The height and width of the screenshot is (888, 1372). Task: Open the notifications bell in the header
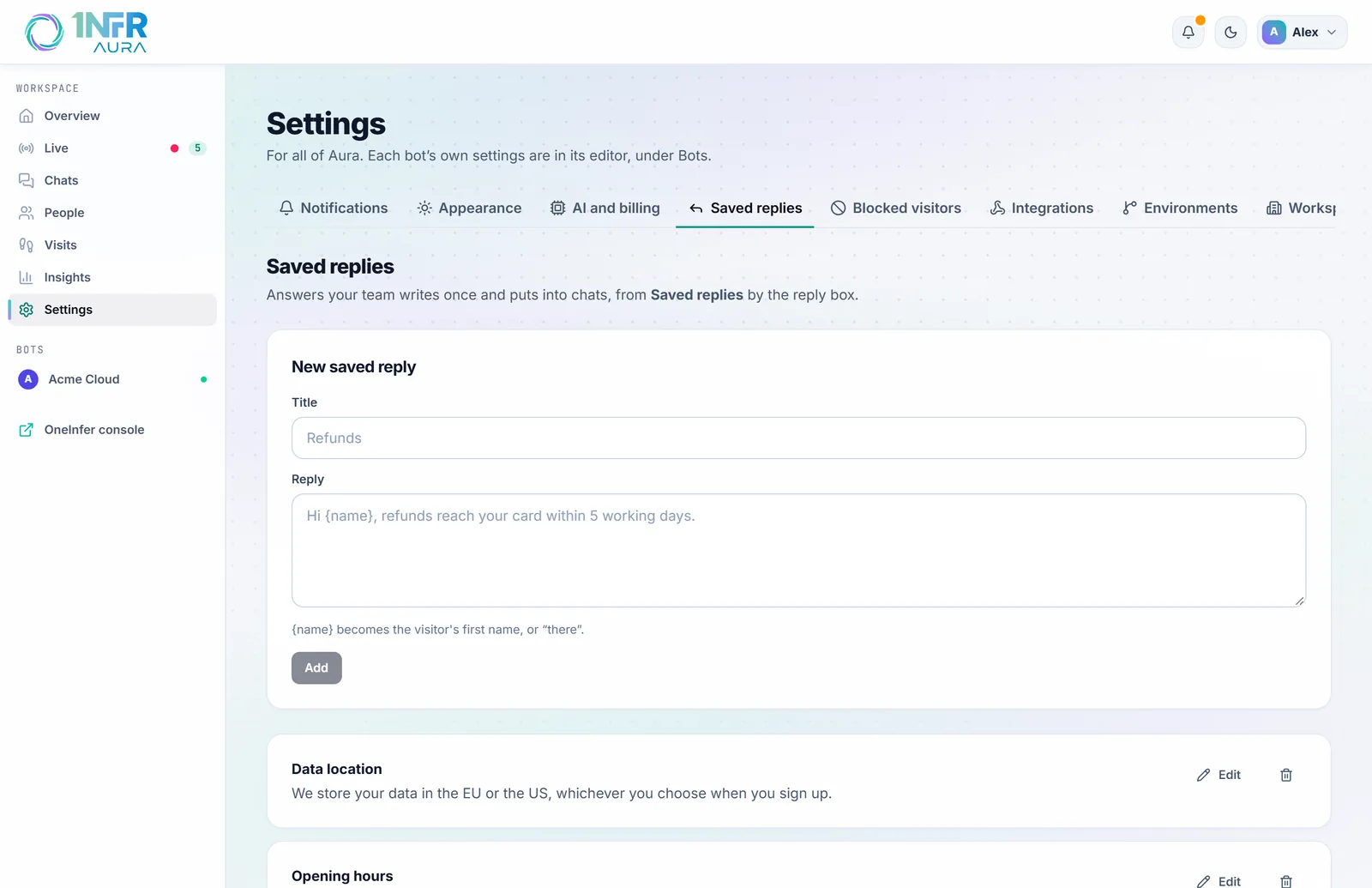[x=1188, y=33]
